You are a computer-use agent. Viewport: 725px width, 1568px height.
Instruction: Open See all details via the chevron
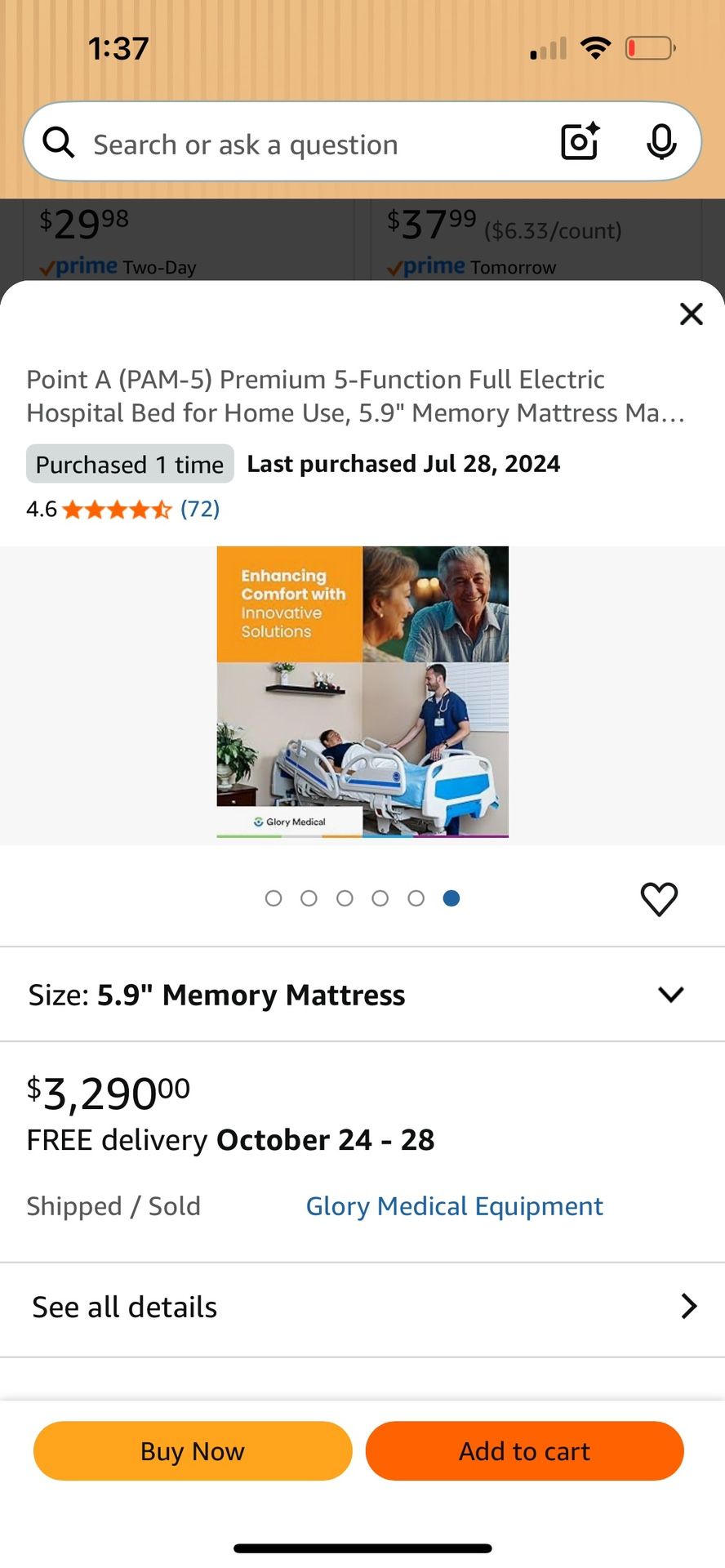(x=688, y=1306)
